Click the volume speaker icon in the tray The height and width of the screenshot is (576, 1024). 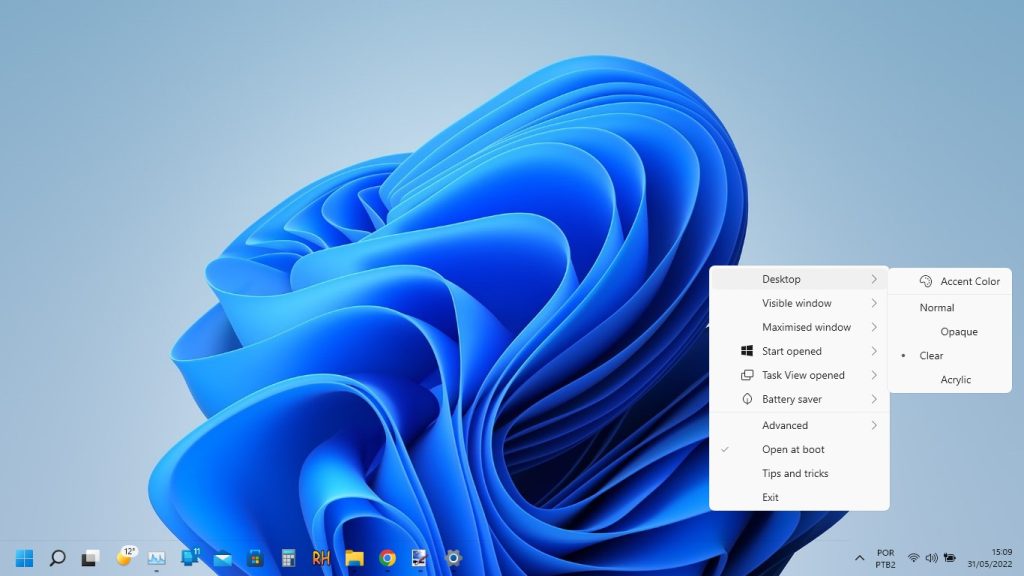point(932,557)
